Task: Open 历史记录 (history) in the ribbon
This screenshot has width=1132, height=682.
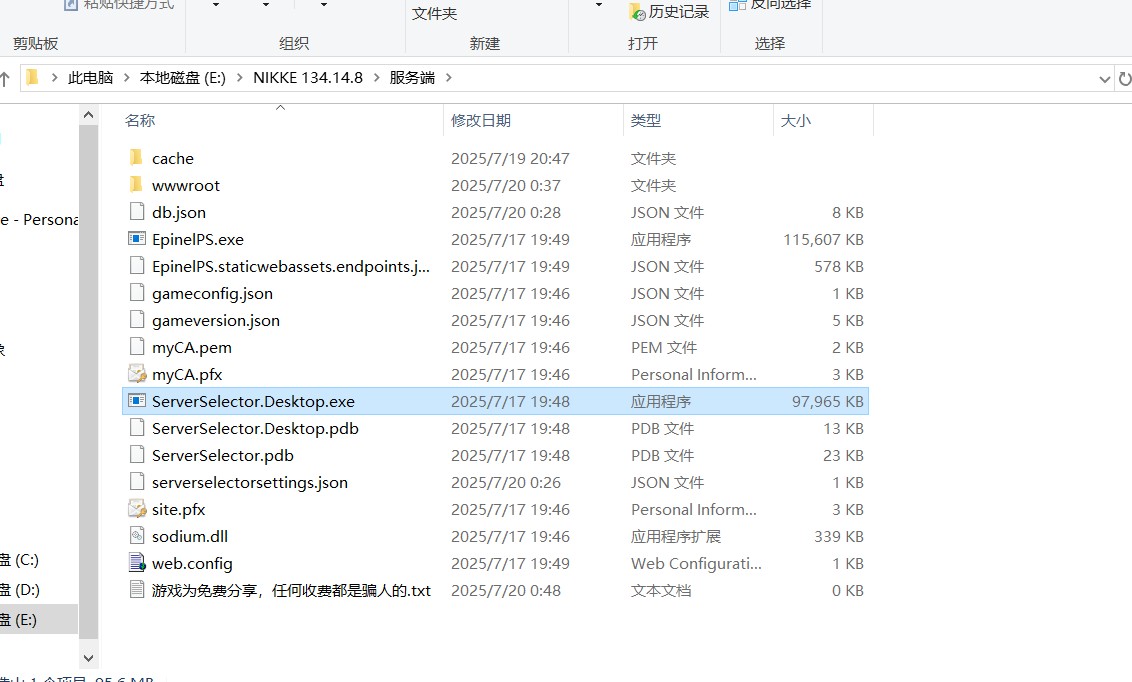Action: (x=668, y=11)
